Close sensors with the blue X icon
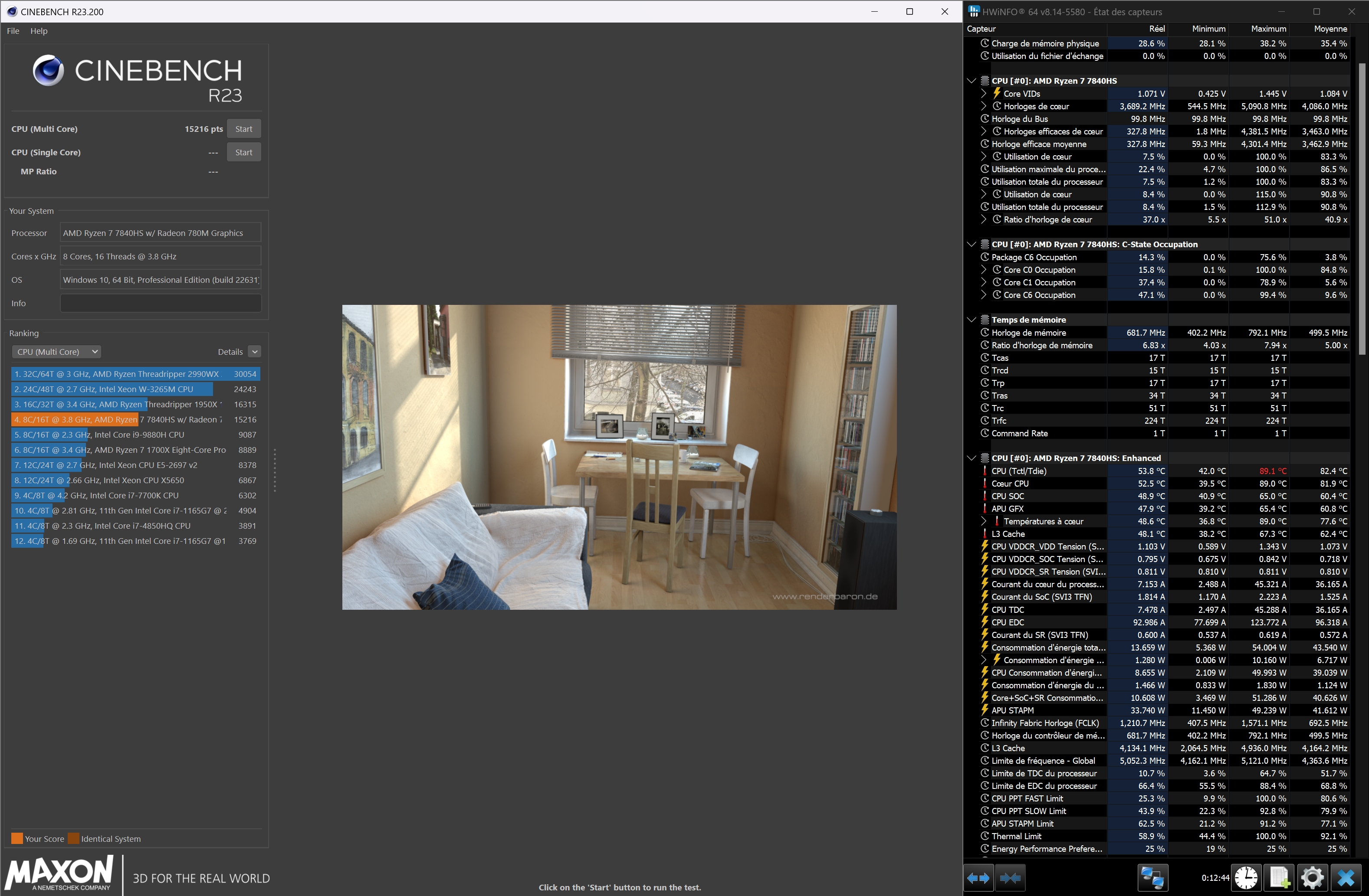The width and height of the screenshot is (1369, 896). pos(1346,878)
